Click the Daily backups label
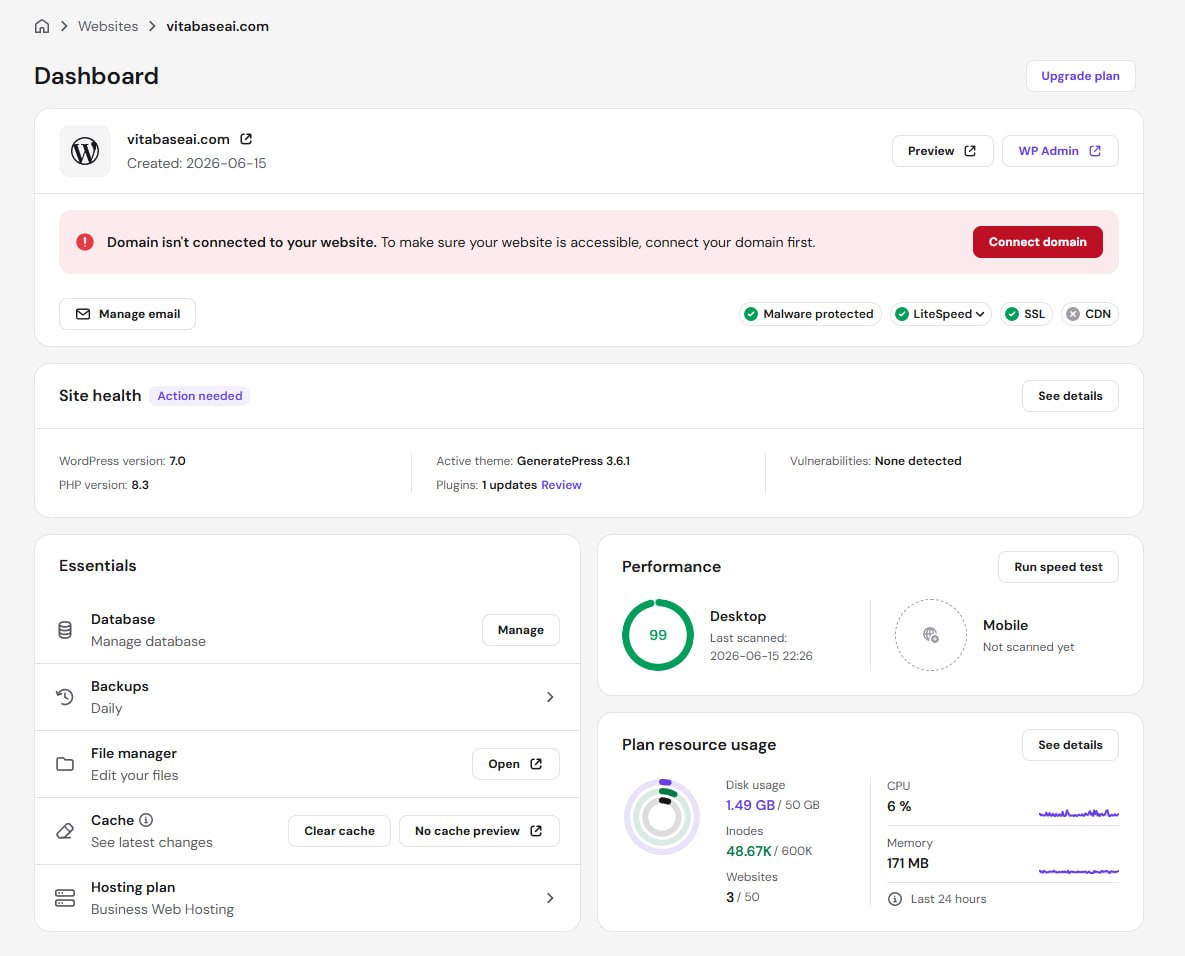 coord(107,708)
